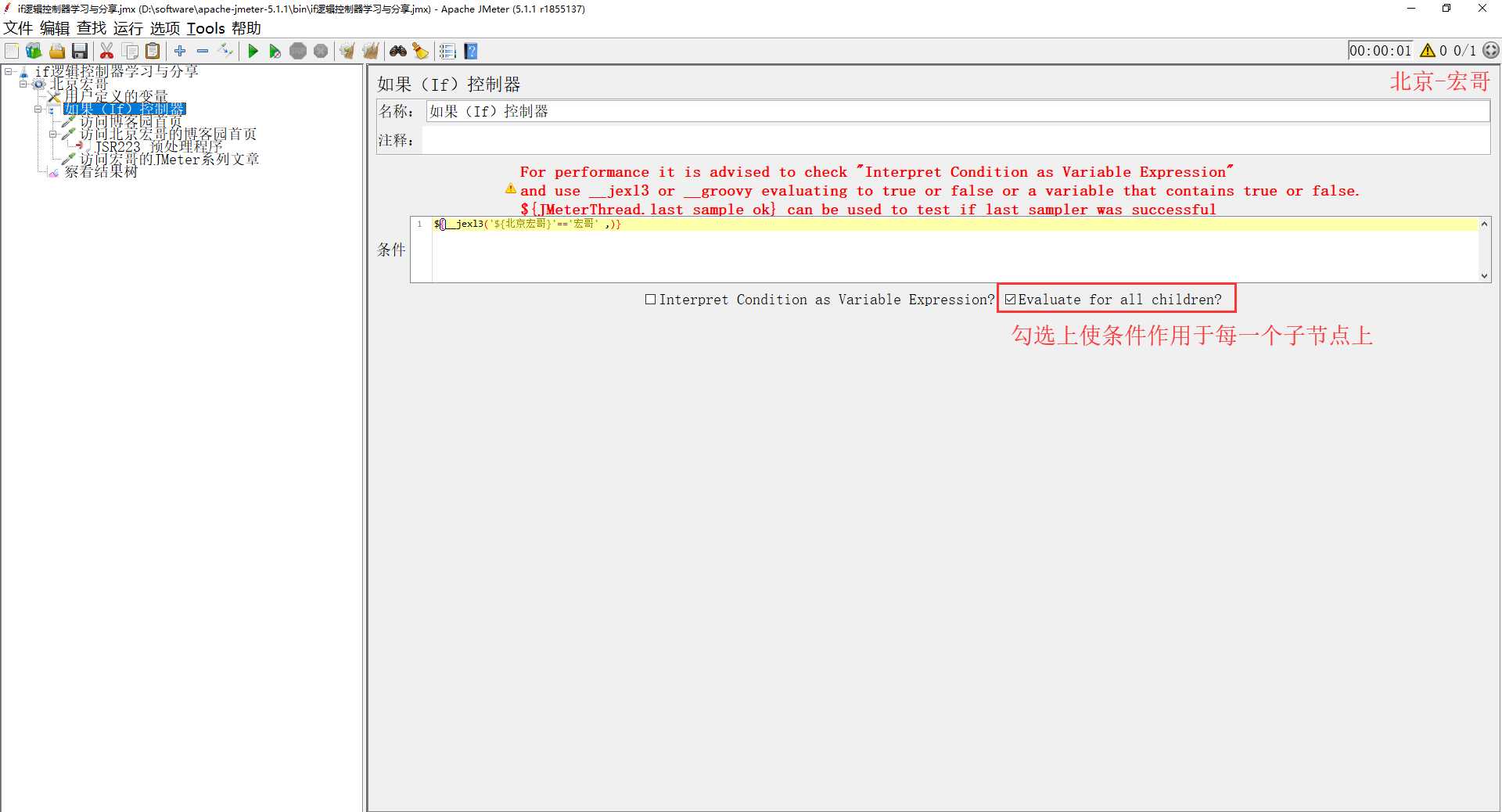Open the 运行 menu
The image size is (1502, 812).
(128, 28)
